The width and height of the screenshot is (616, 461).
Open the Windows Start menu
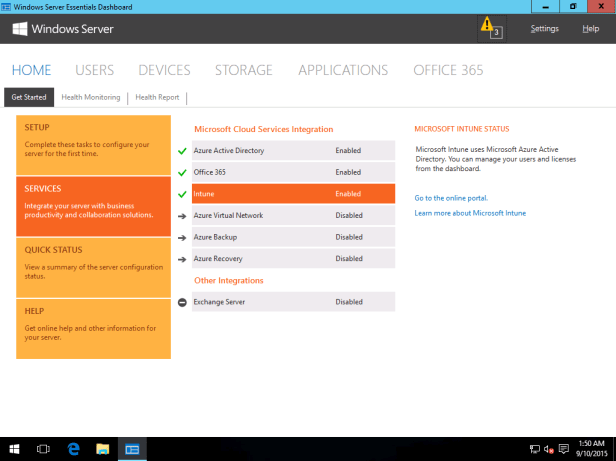(x=14, y=449)
